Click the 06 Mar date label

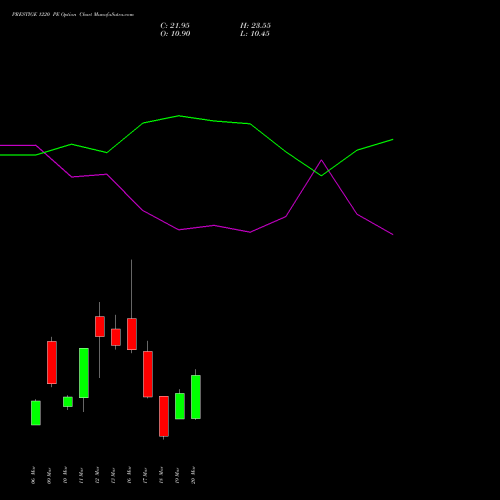pos(33,475)
